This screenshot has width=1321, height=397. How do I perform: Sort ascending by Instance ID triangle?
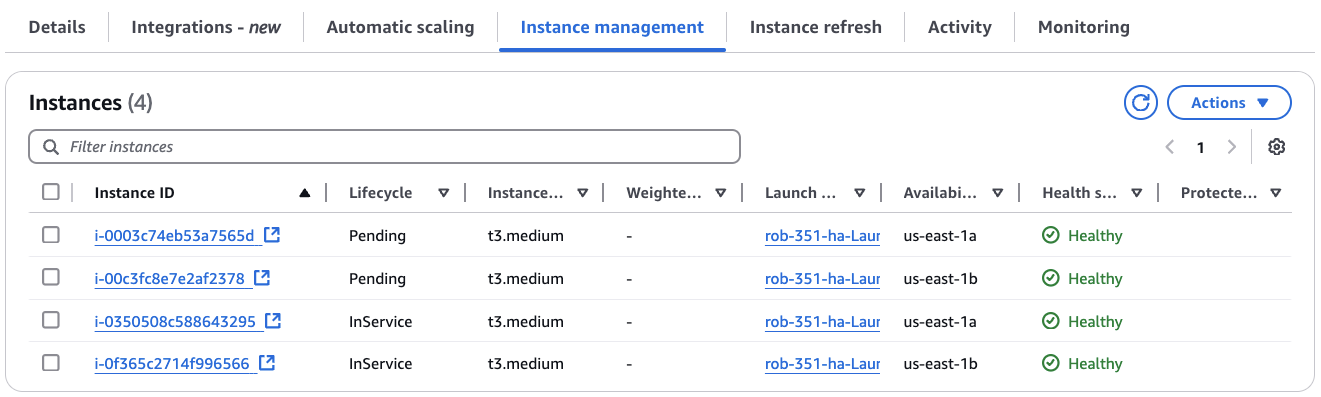[x=305, y=193]
